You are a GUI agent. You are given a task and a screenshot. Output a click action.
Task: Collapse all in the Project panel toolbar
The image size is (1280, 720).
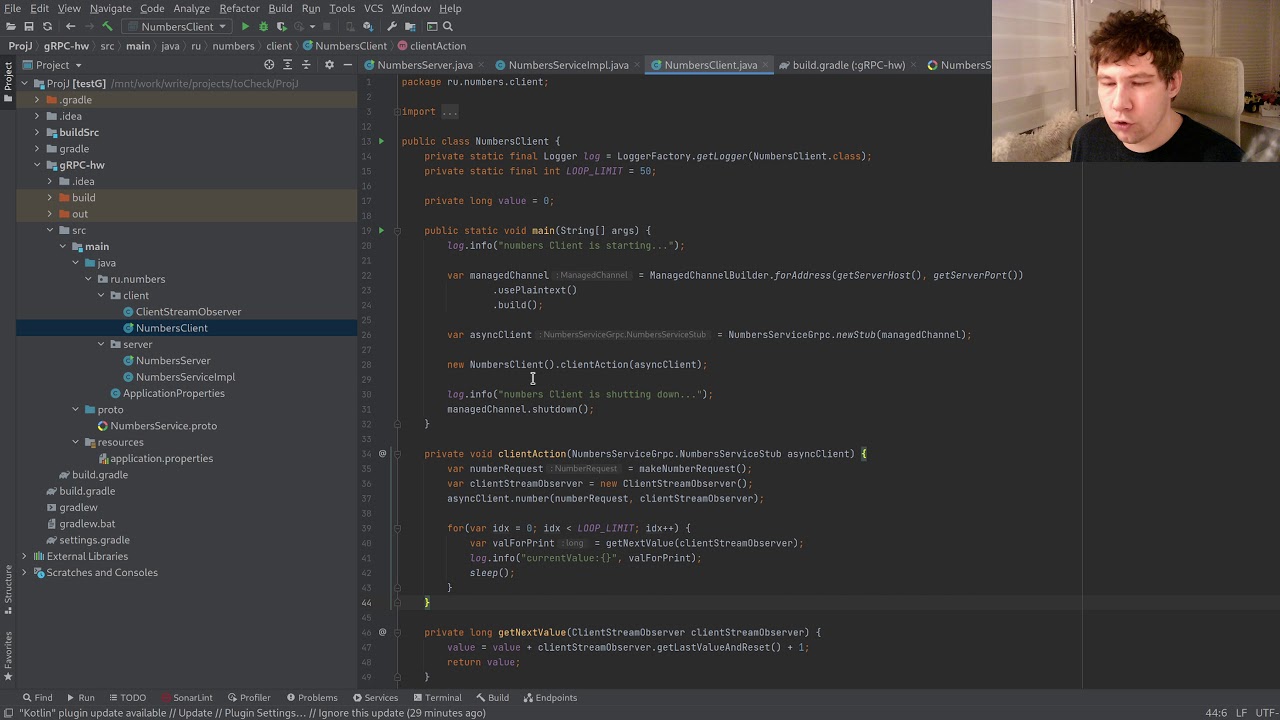click(x=305, y=65)
